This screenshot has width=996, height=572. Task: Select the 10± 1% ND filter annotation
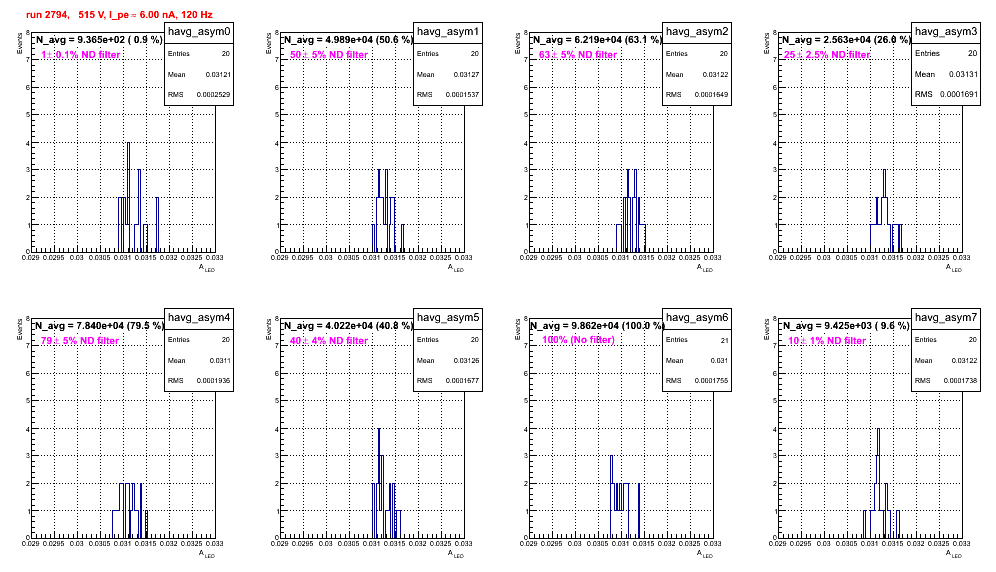click(827, 341)
